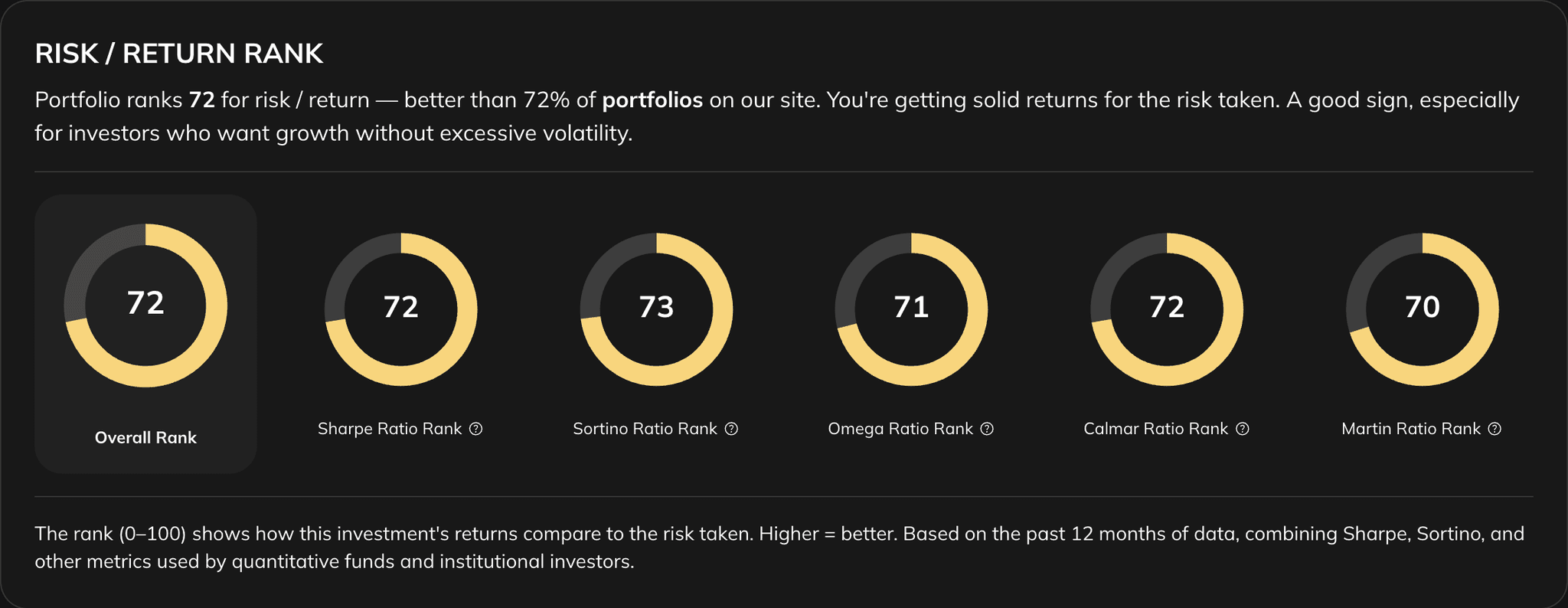Screen dimensions: 1568x608
Task: Click the RISK / RETURN RANK heading
Action: pyautogui.click(x=178, y=54)
